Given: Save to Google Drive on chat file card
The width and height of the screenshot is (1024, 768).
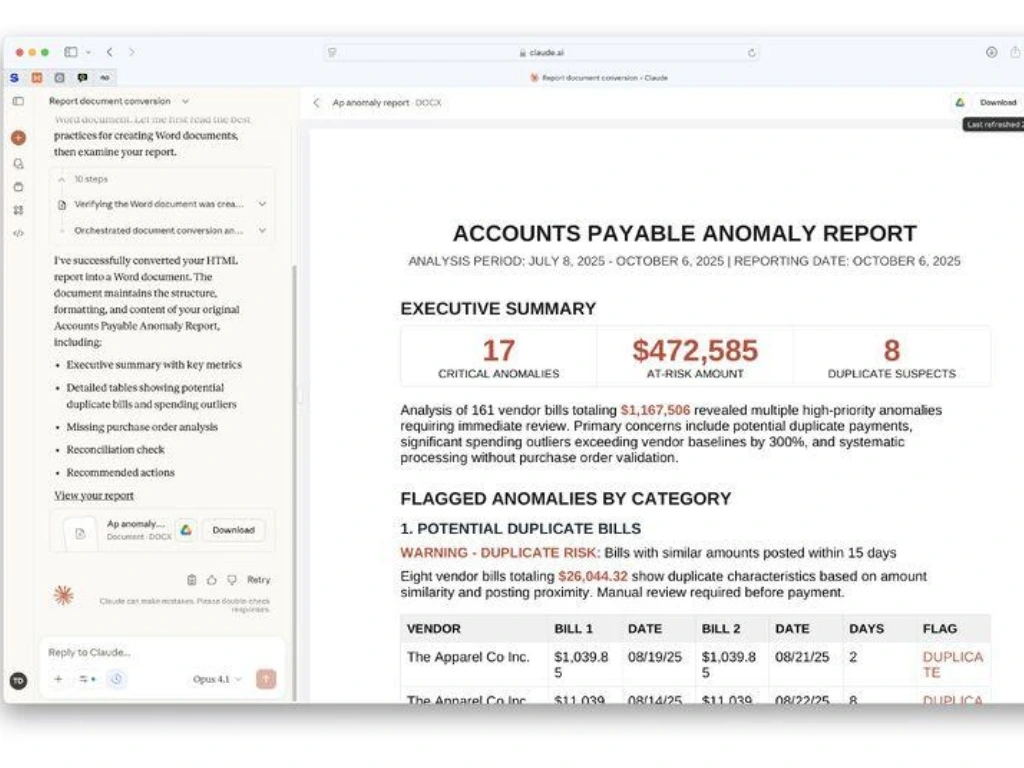Looking at the screenshot, I should (x=186, y=530).
